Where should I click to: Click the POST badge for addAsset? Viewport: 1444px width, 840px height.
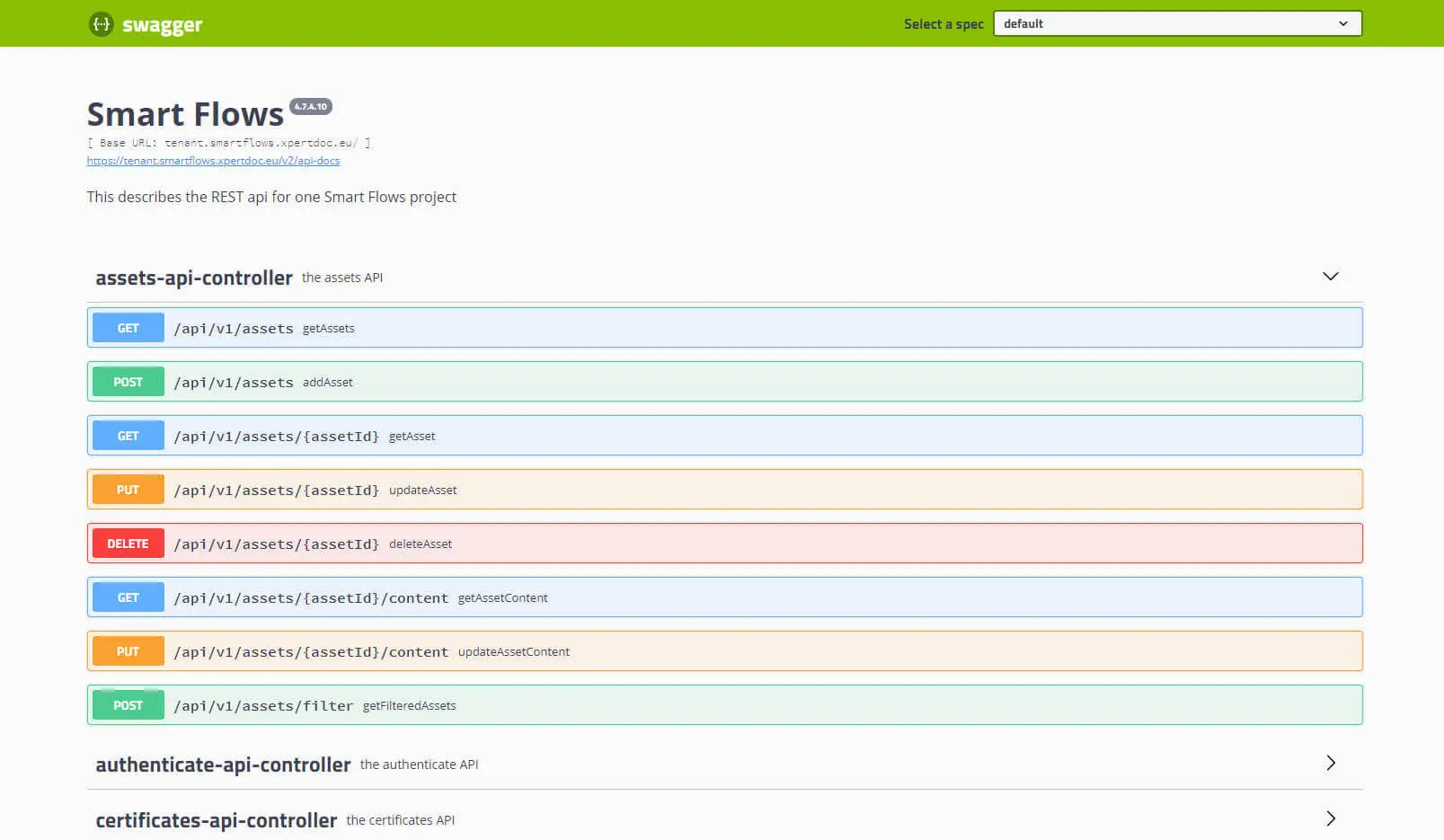click(x=128, y=382)
